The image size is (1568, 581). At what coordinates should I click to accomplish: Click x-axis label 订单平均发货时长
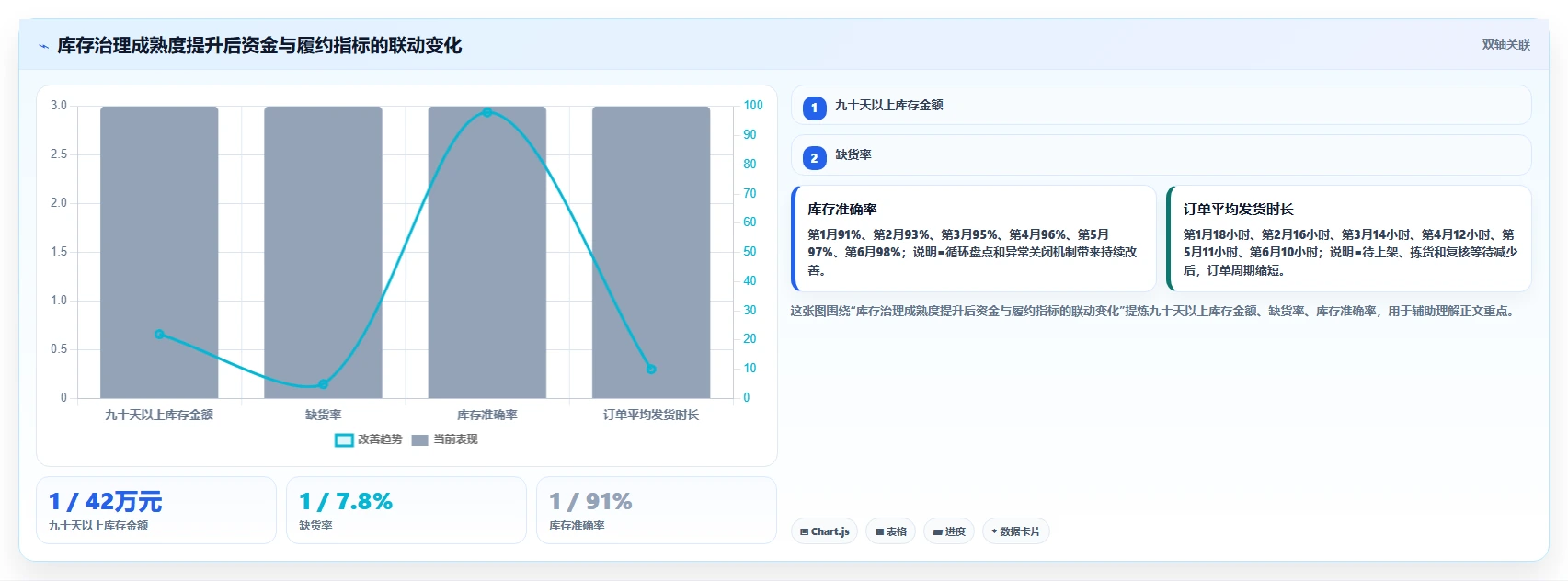pyautogui.click(x=651, y=416)
